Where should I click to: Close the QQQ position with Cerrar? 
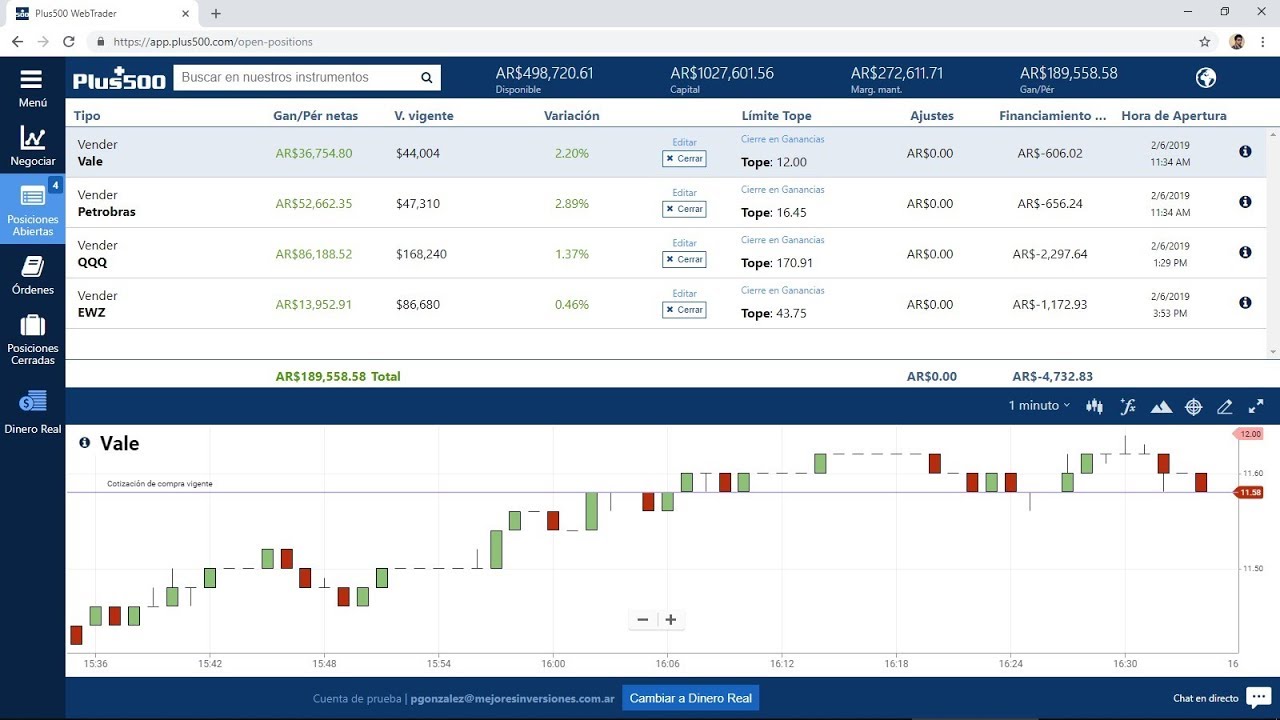684,259
